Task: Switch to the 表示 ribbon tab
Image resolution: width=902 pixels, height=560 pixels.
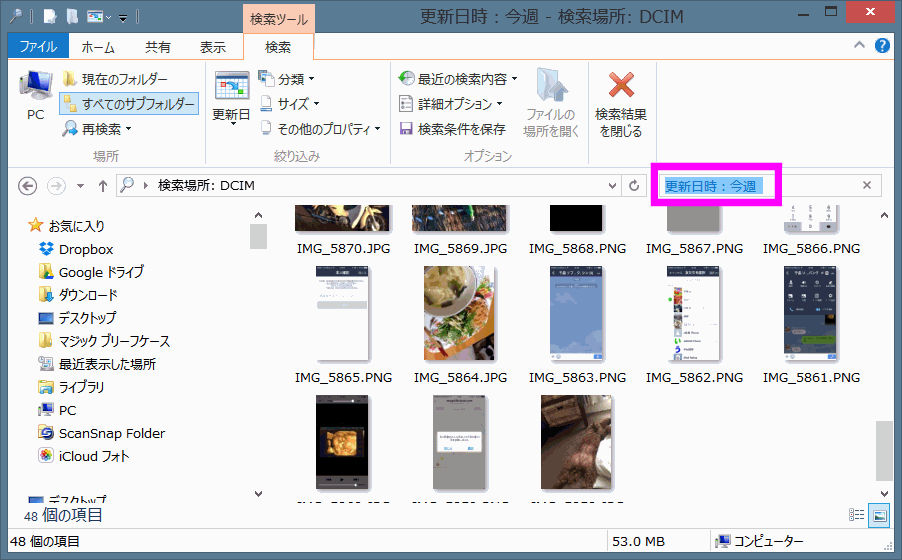Action: click(x=212, y=47)
